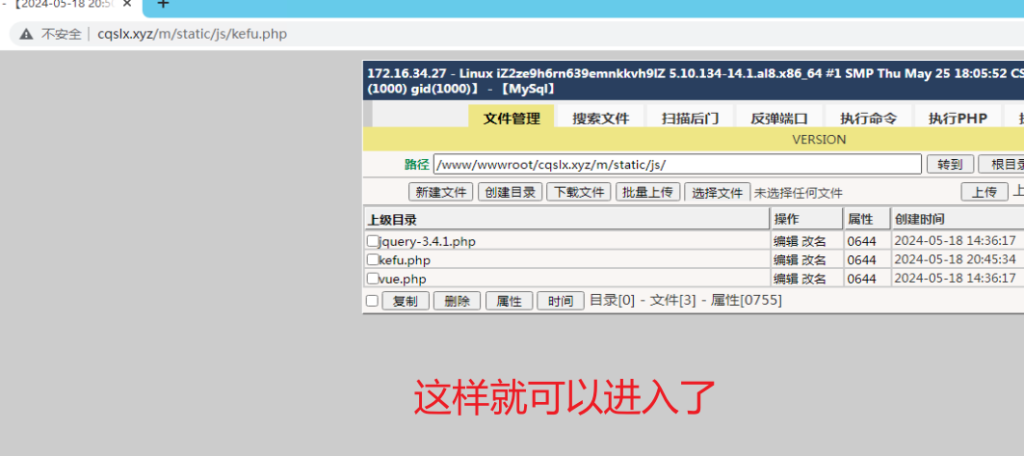Toggle the select-all checkbox beside 复制
The height and width of the screenshot is (456, 1024).
373,301
